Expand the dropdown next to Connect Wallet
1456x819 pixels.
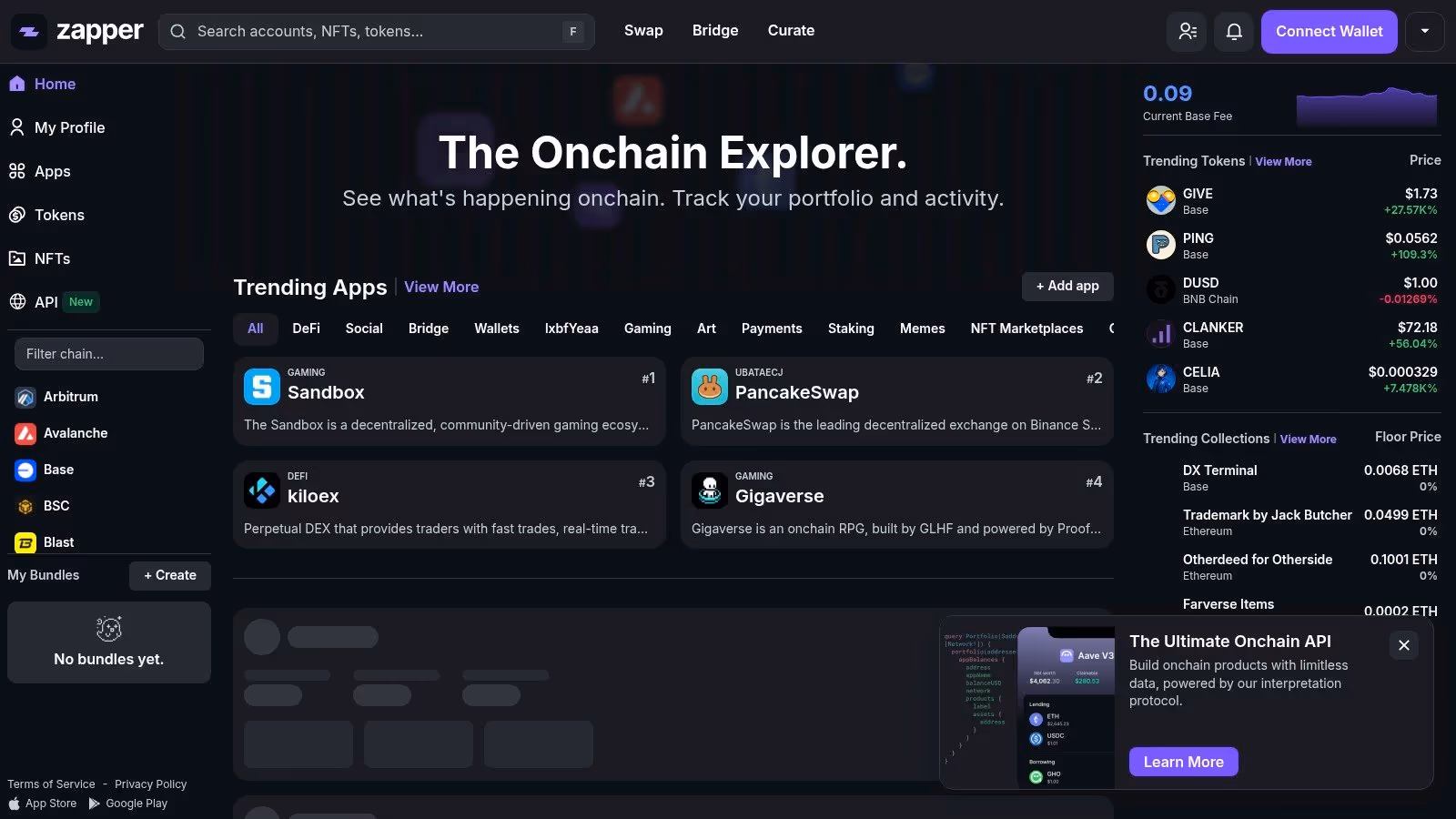(x=1425, y=31)
